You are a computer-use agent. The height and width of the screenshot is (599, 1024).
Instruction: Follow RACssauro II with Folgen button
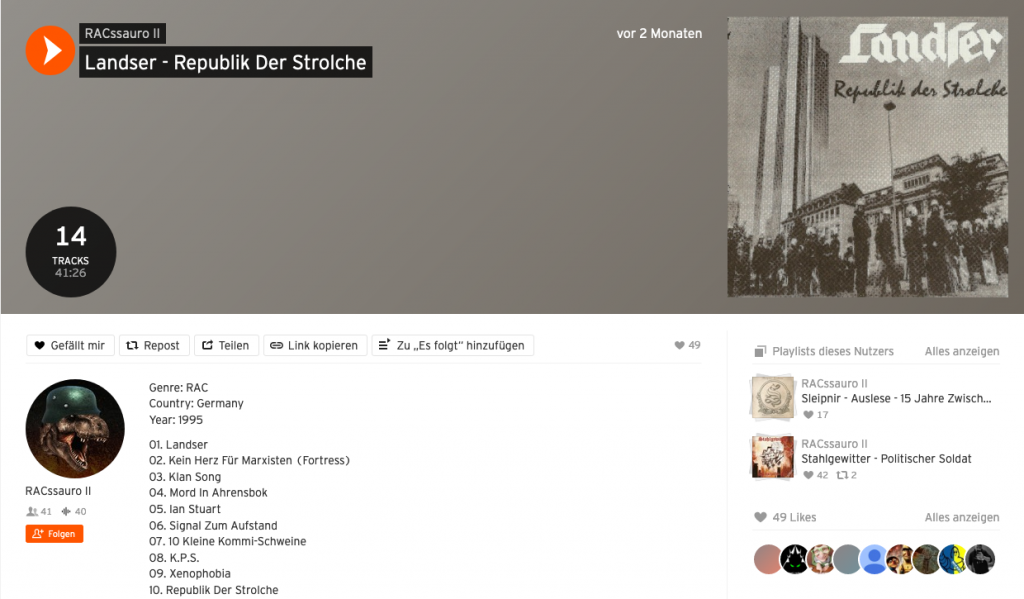coord(54,534)
